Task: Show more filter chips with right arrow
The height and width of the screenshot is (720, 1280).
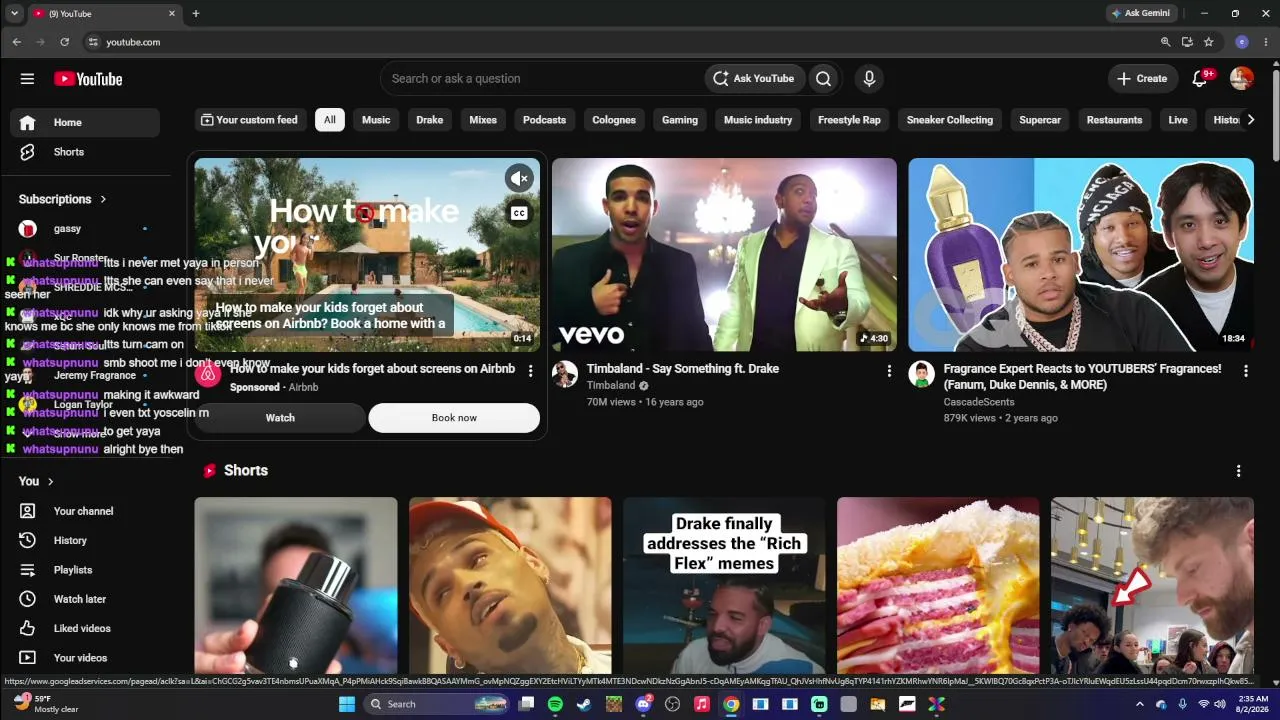Action: [x=1250, y=120]
